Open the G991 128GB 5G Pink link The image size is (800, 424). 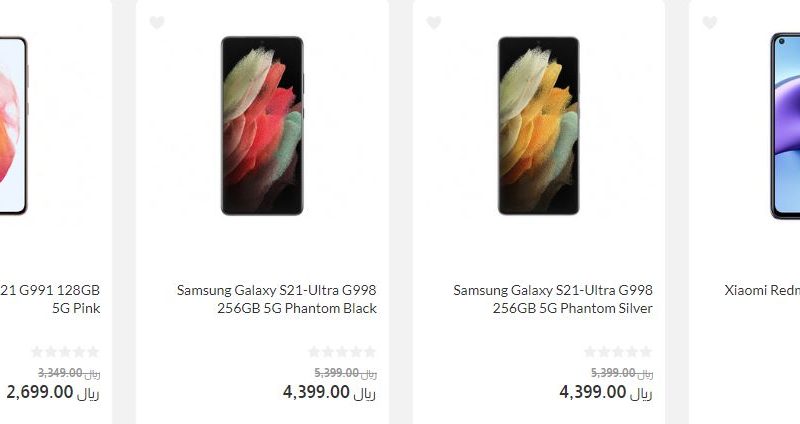(x=50, y=299)
